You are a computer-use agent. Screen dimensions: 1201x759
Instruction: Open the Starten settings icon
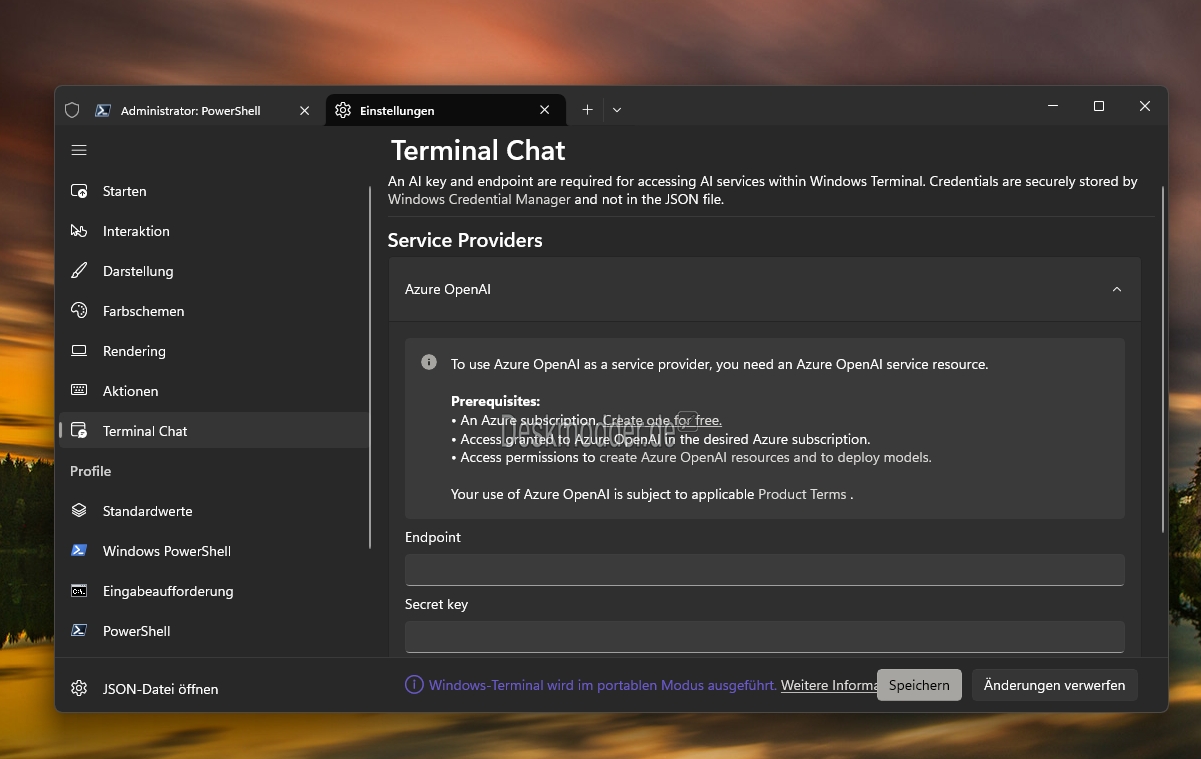point(79,191)
